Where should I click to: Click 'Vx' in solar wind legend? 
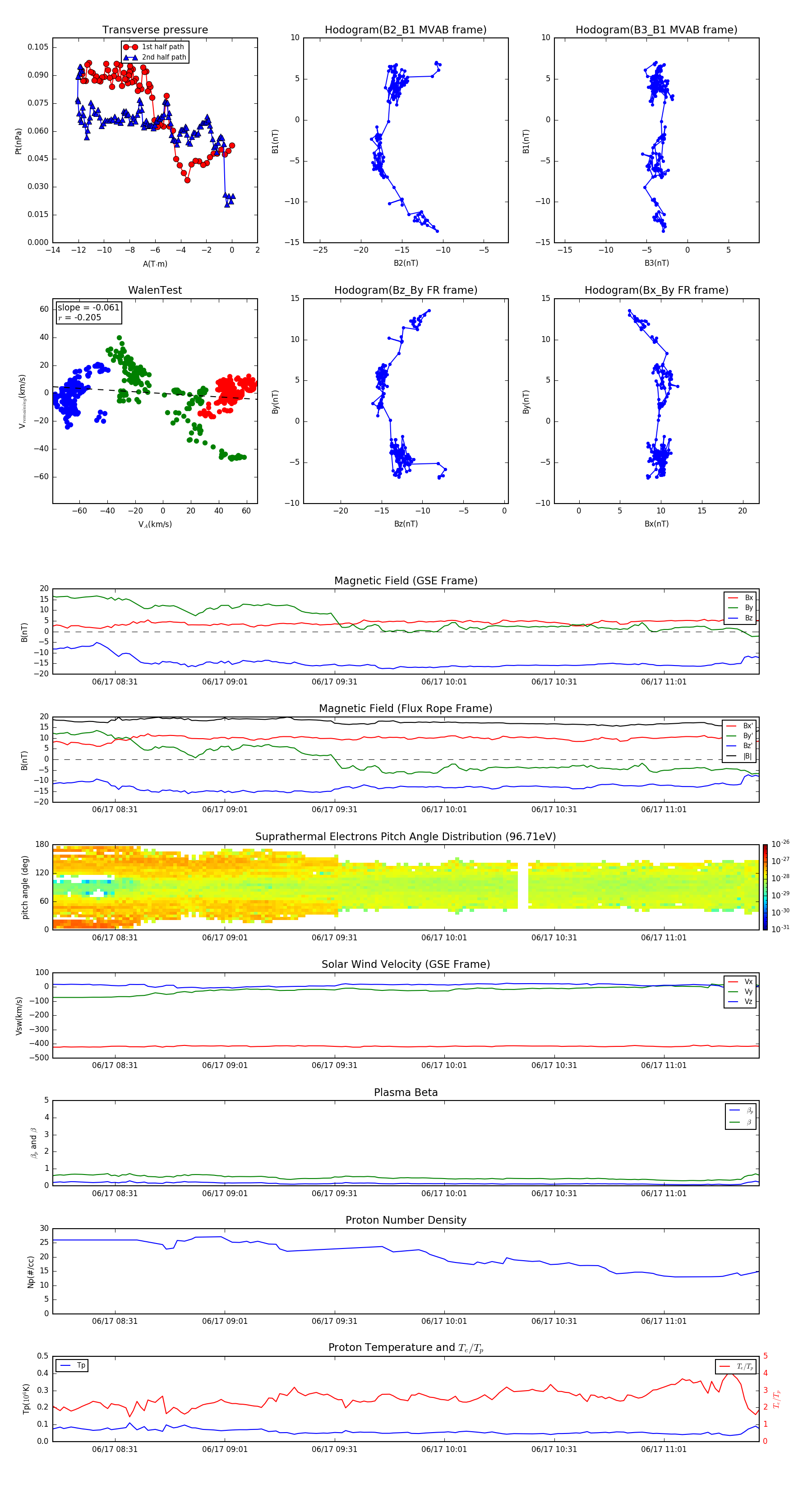(741, 981)
